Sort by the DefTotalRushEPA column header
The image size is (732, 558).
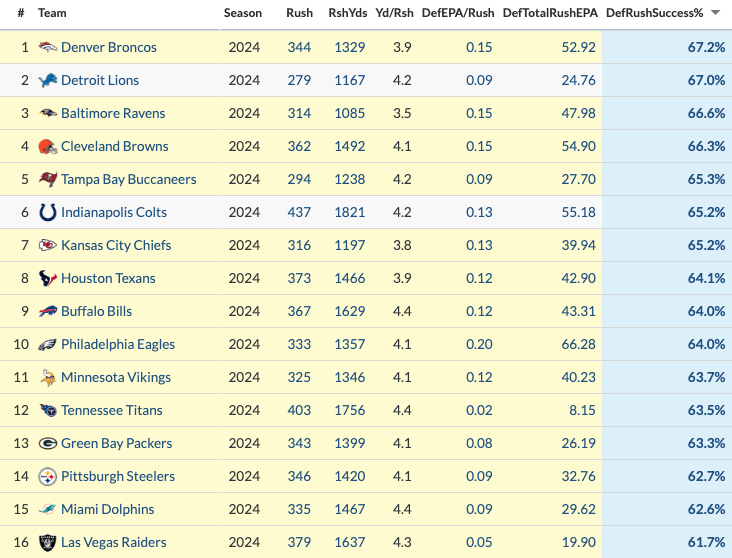click(x=550, y=13)
